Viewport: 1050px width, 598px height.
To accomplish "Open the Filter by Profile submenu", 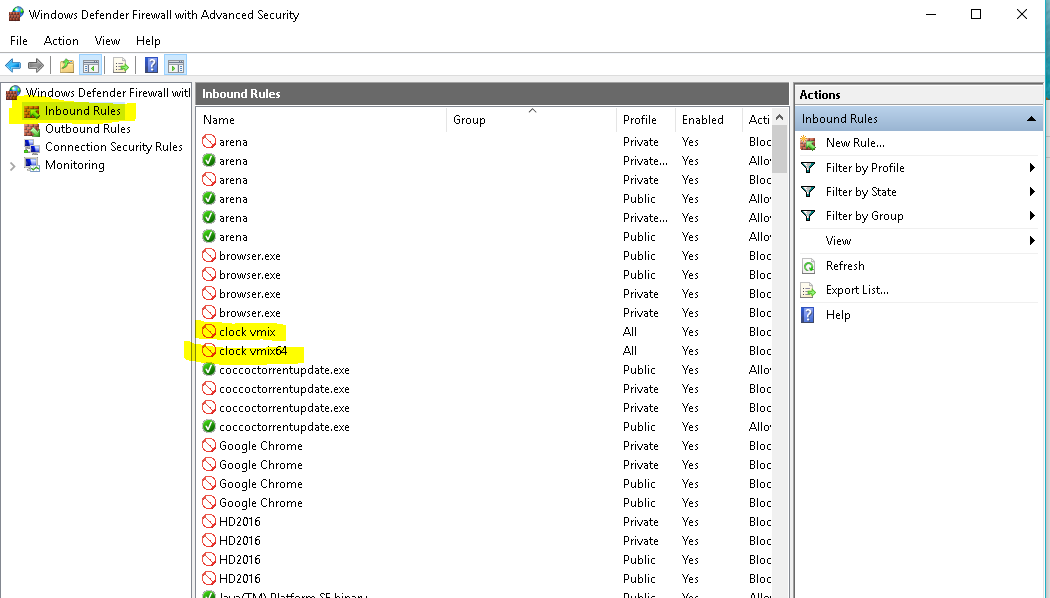I will point(865,168).
